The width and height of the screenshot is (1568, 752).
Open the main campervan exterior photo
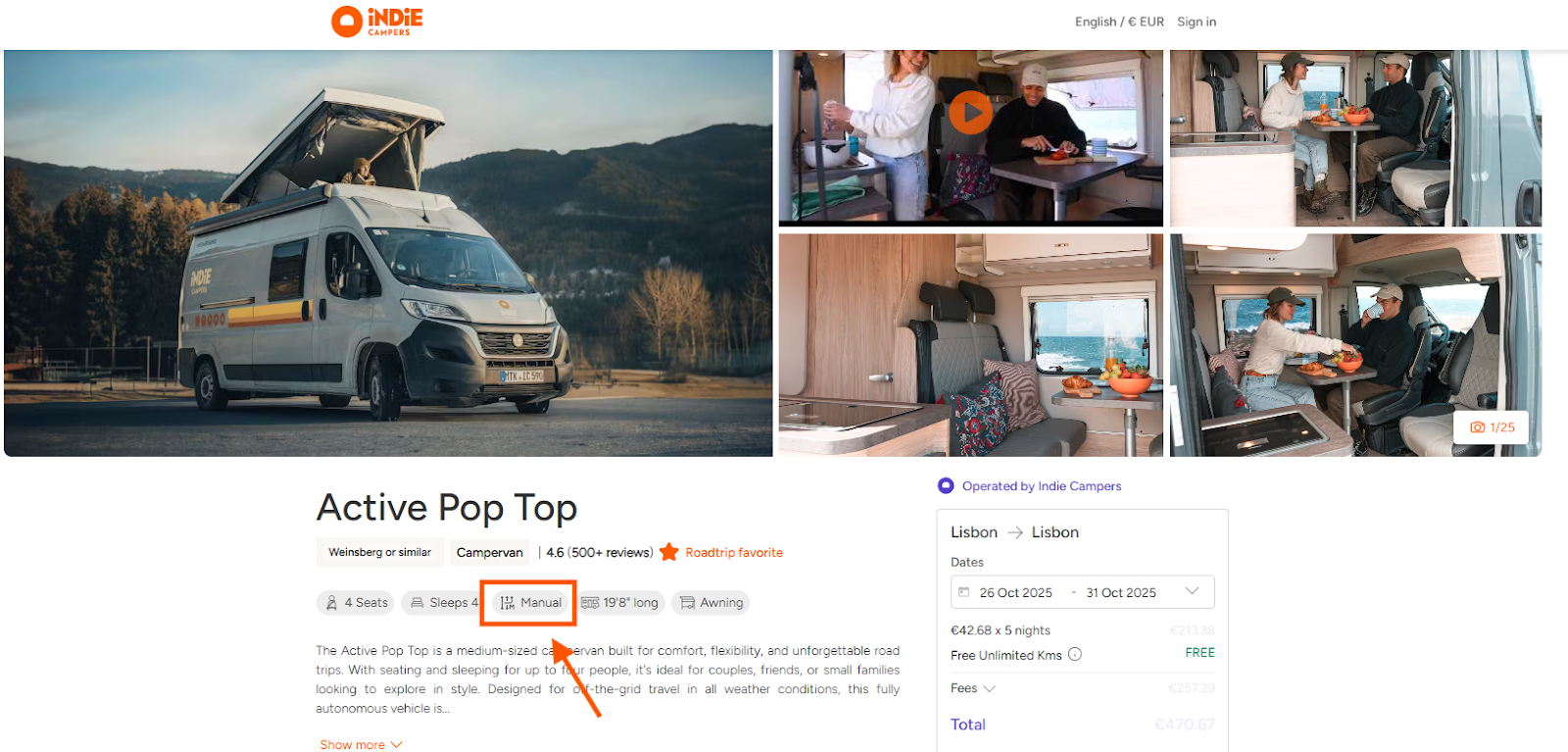click(388, 253)
